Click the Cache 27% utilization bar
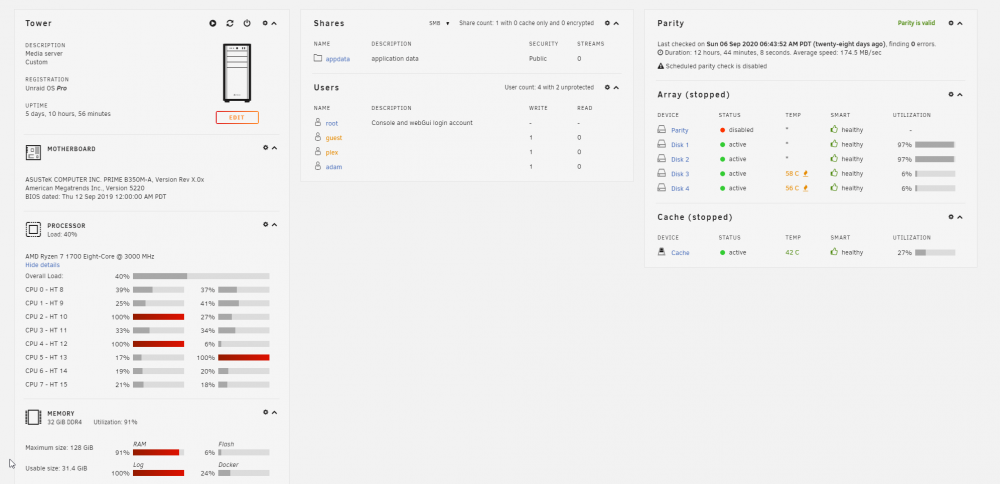 click(x=935, y=253)
